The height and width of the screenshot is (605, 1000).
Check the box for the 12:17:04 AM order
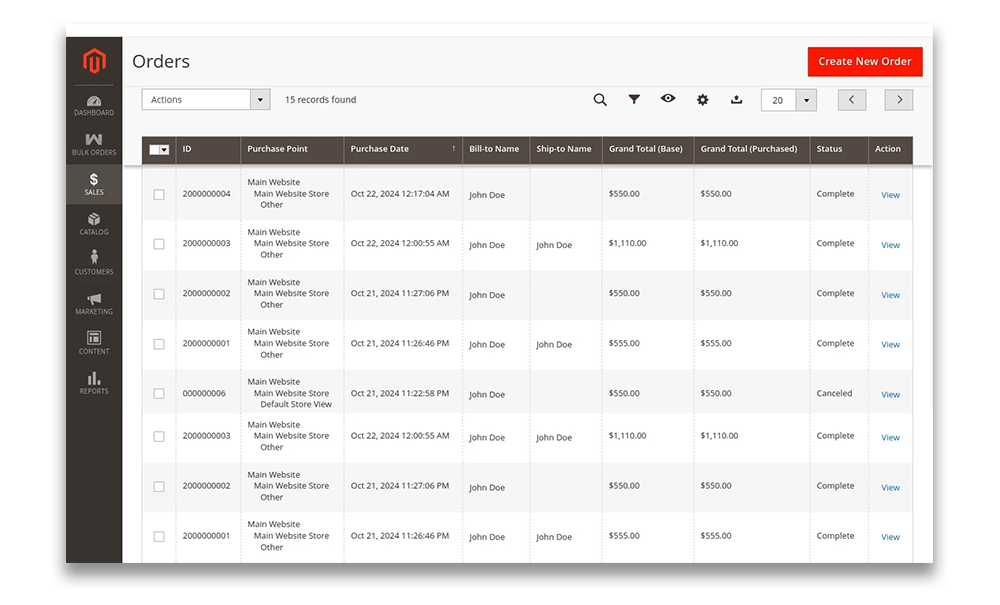(159, 194)
